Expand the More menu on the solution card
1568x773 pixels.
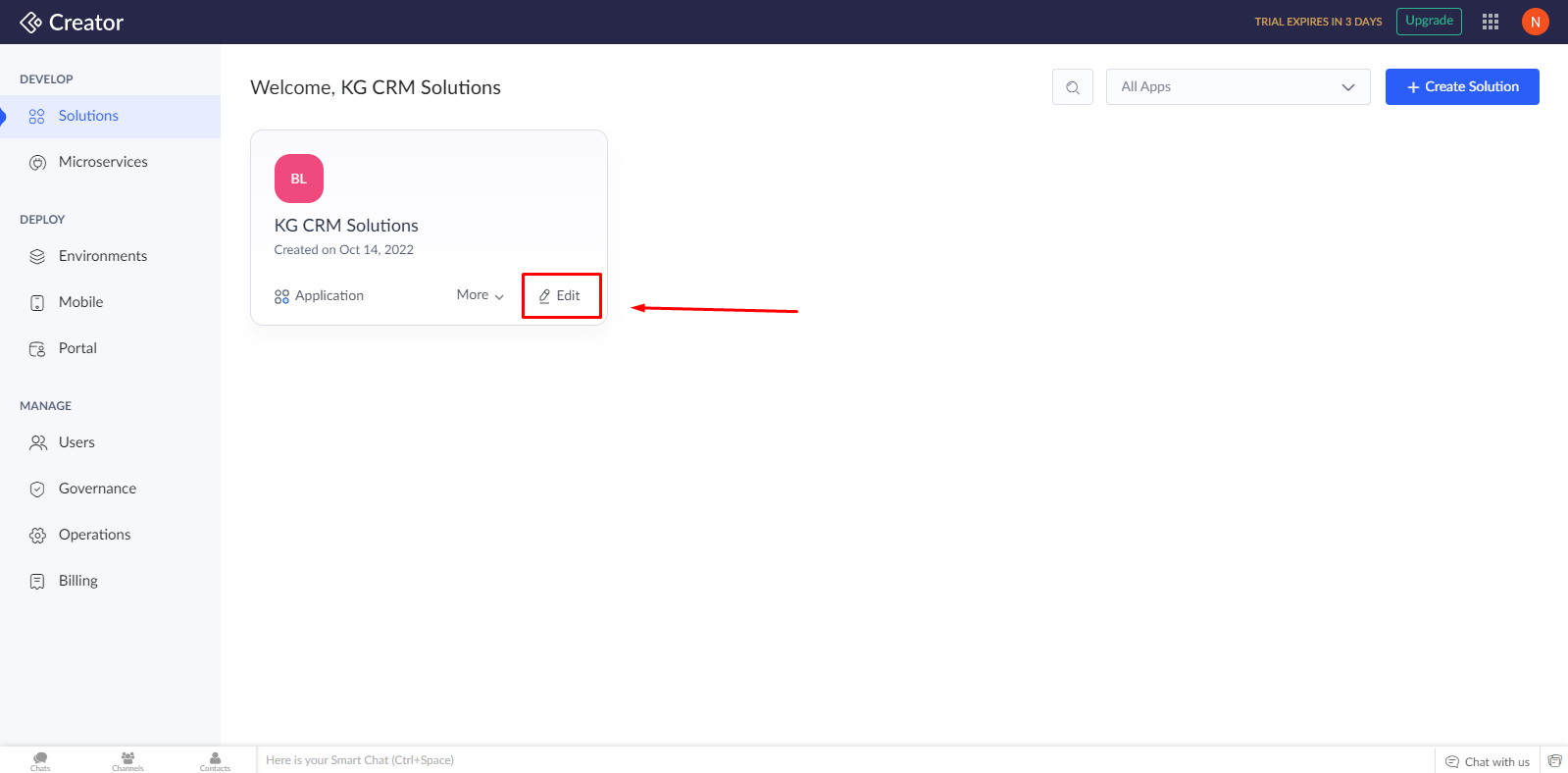point(481,295)
